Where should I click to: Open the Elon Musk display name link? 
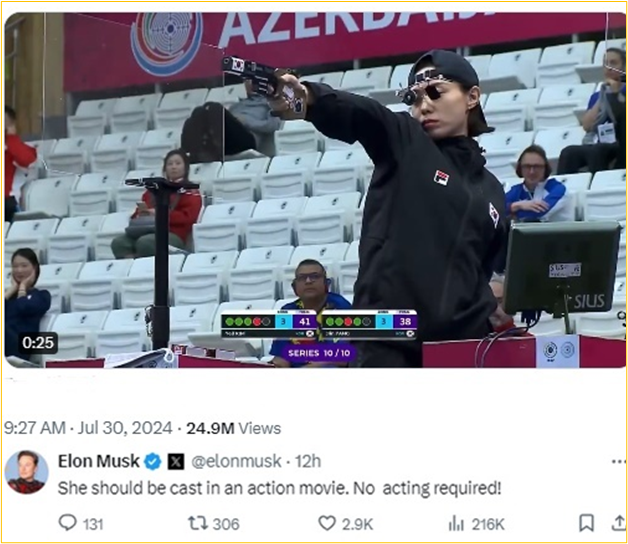99,461
